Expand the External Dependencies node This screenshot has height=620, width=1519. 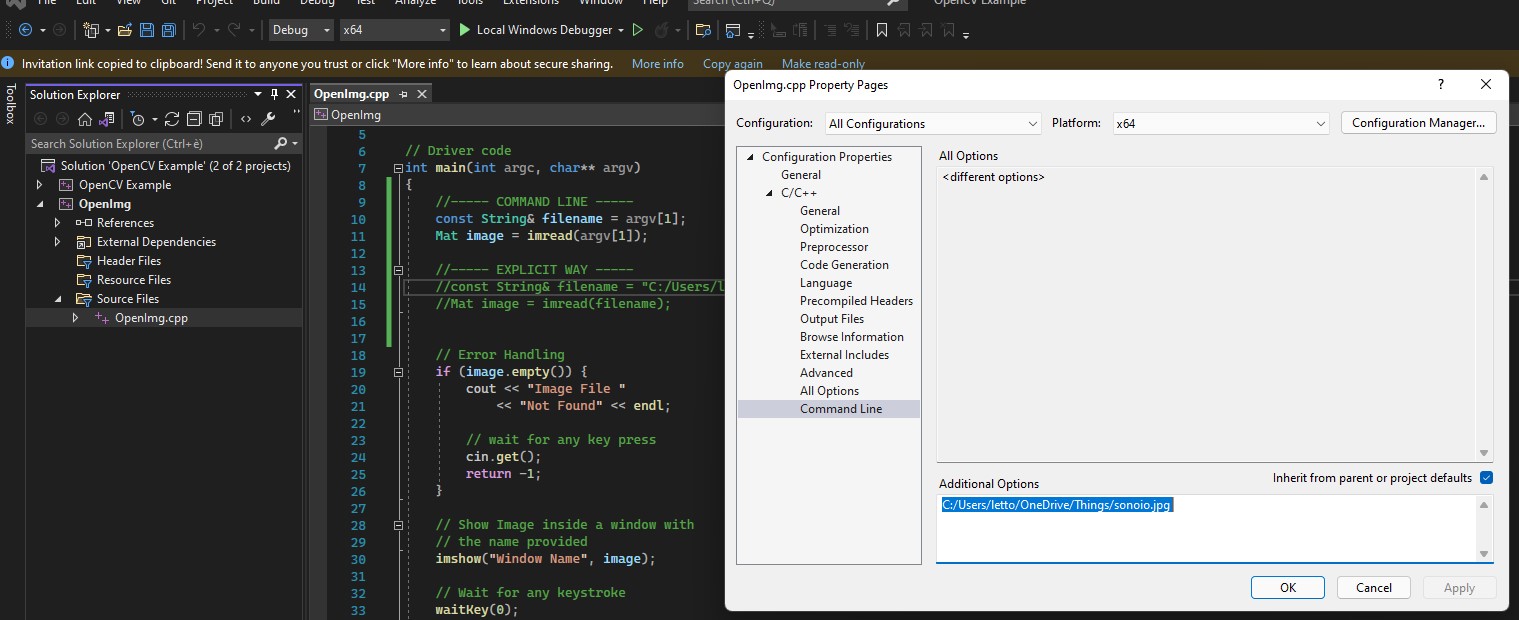point(58,242)
